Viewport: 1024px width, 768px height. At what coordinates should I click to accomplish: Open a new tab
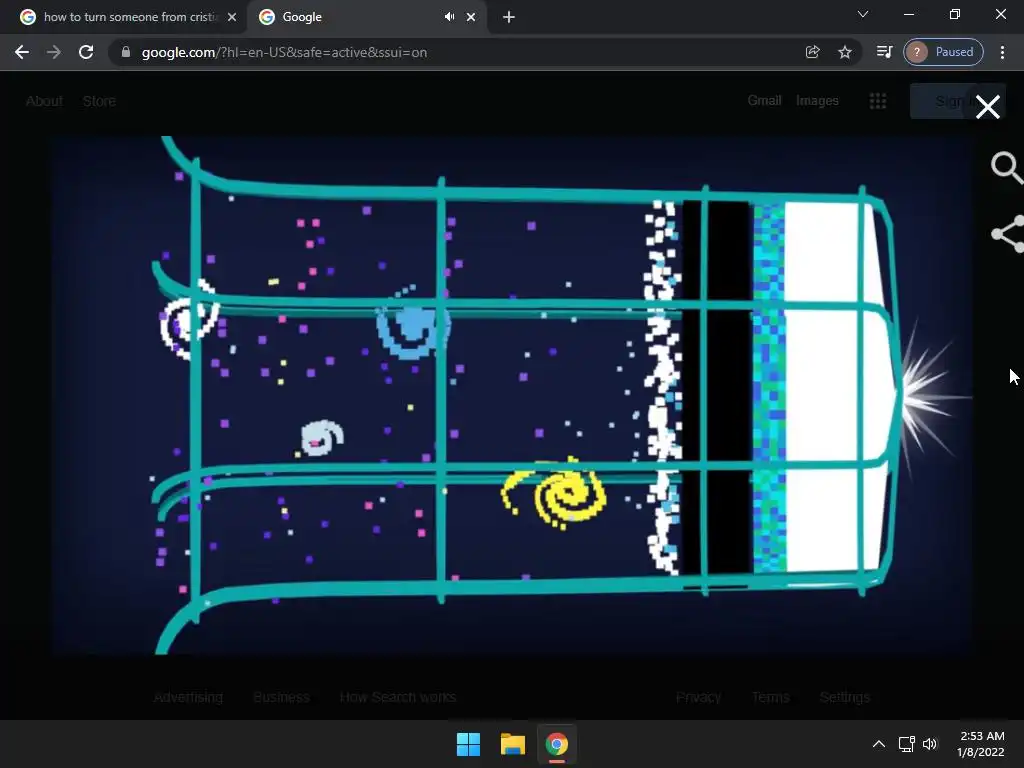click(509, 17)
